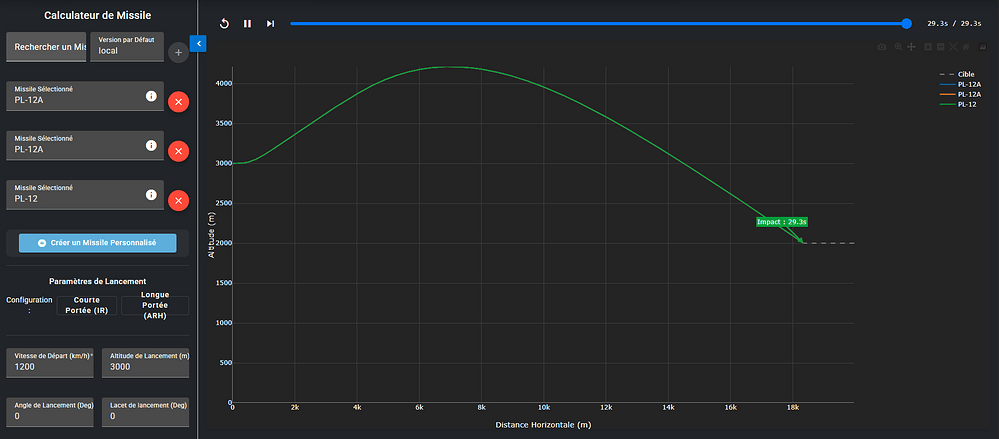Viewport: 999px width, 439px height.
Task: Click the Vitesse de Départ input field
Action: [x=49, y=367]
